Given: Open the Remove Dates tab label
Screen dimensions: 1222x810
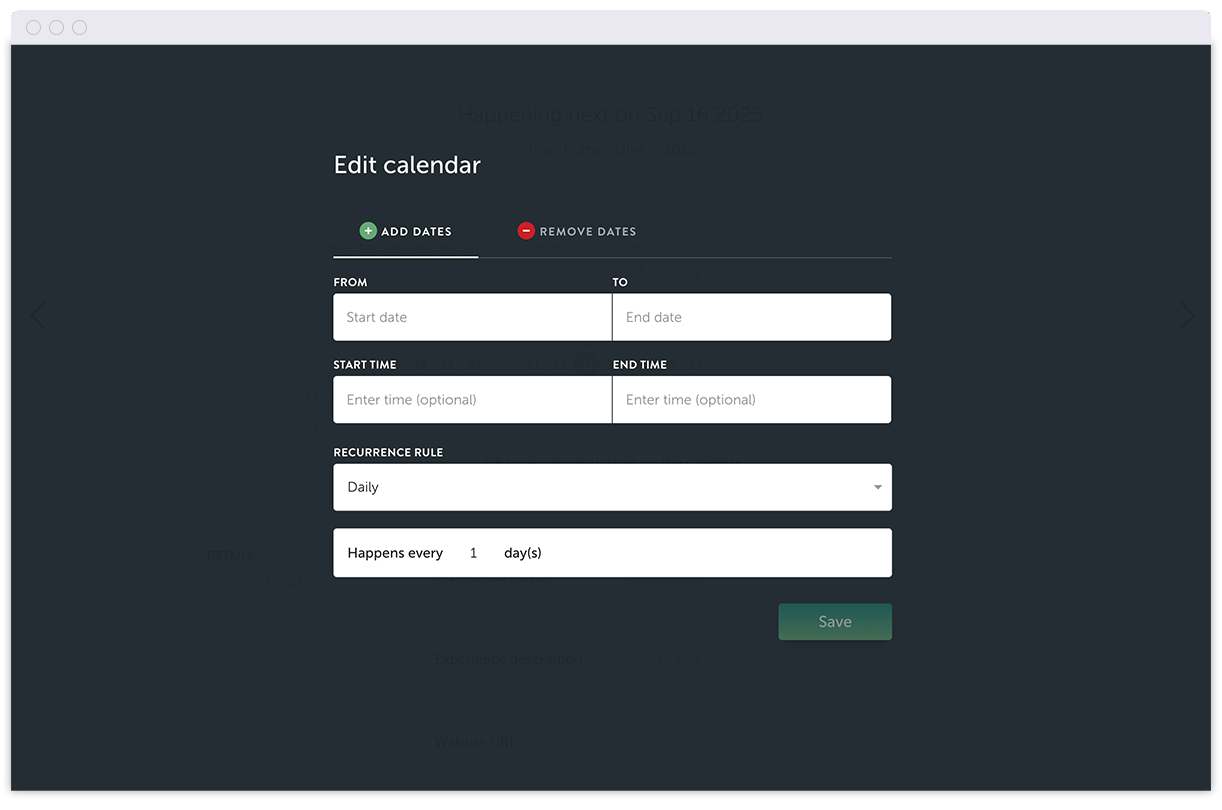Looking at the screenshot, I should (x=587, y=232).
